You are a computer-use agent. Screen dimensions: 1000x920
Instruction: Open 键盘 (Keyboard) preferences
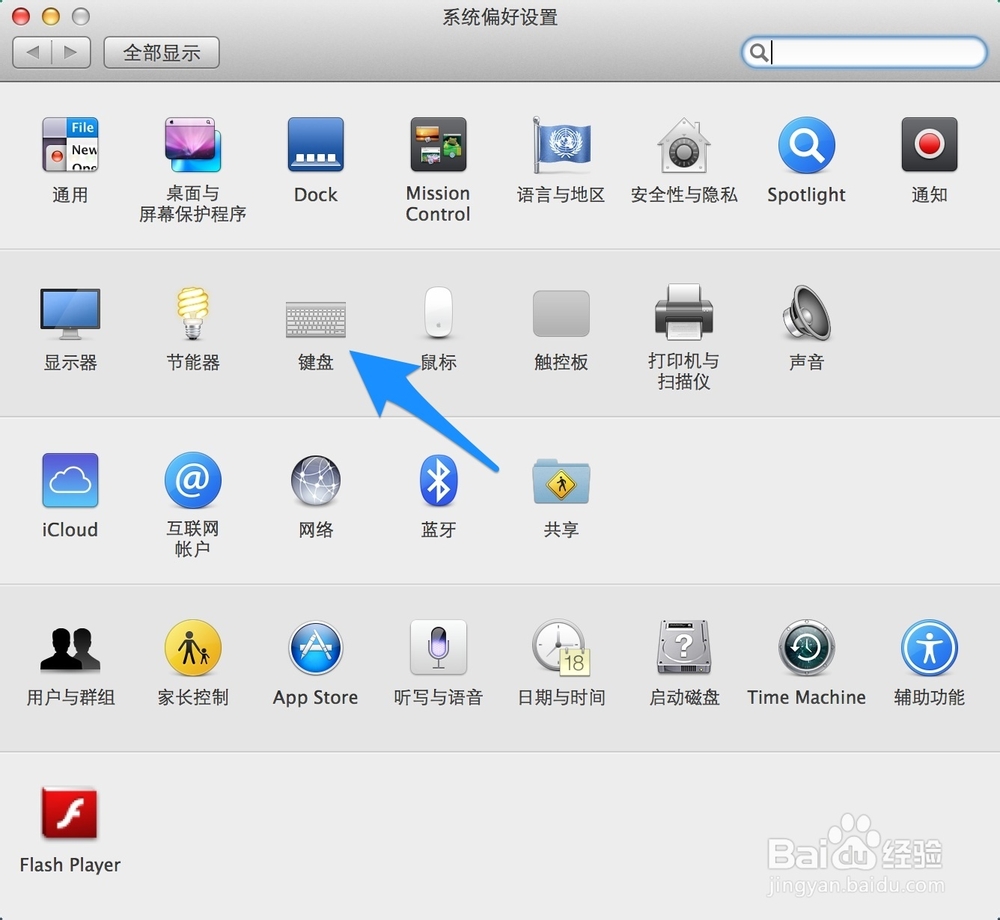tap(316, 319)
